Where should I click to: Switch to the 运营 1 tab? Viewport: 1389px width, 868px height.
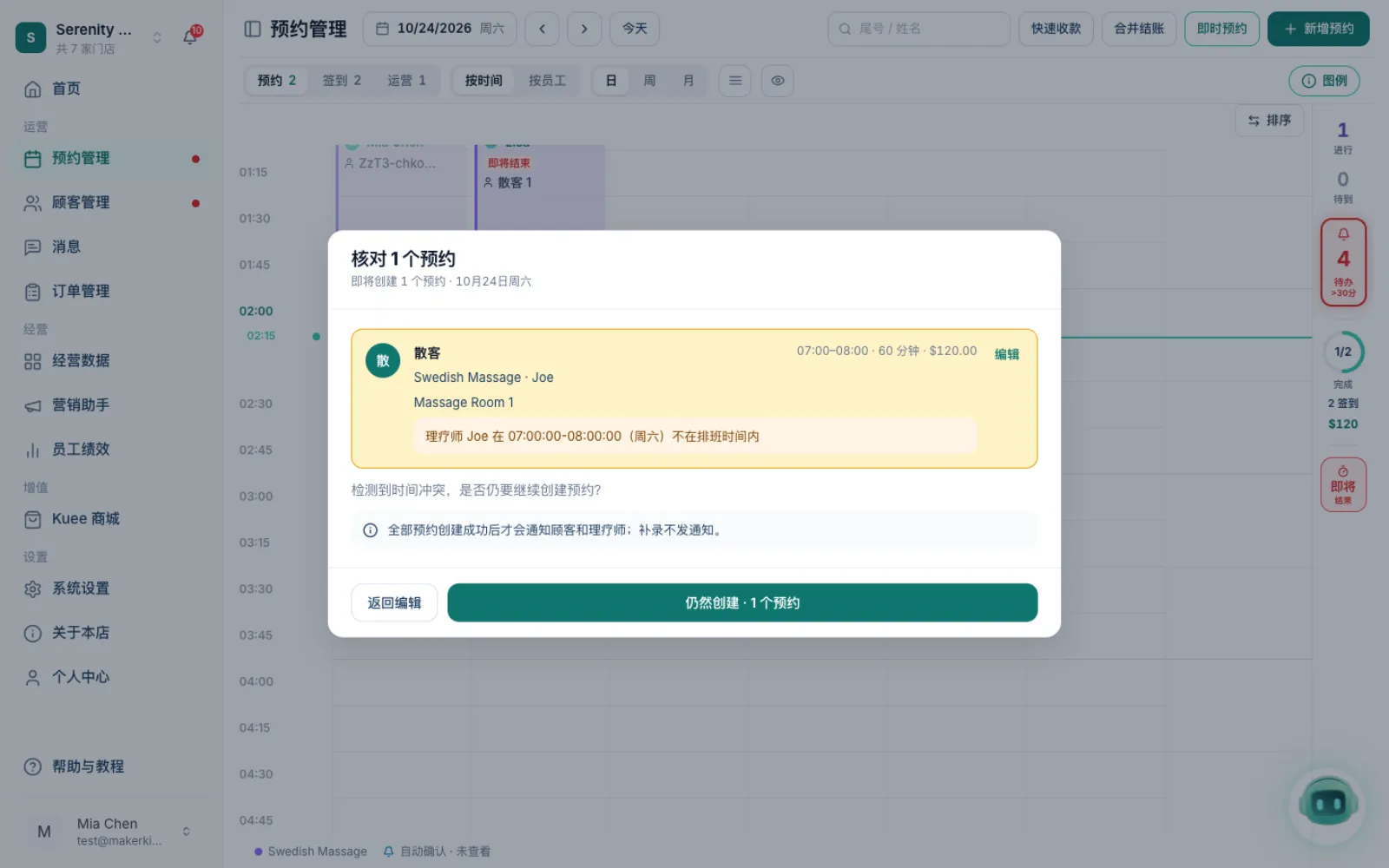click(x=406, y=81)
